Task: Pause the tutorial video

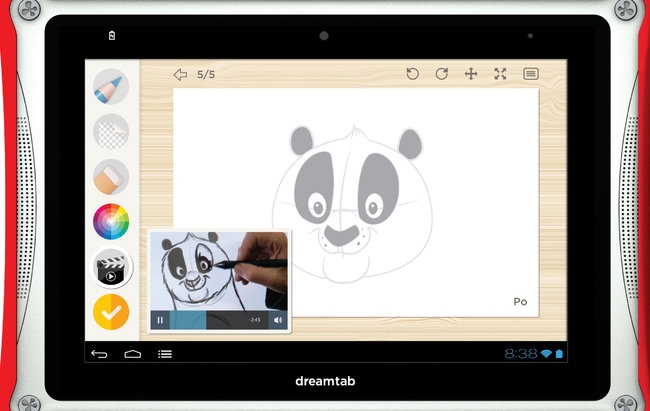Action: point(160,320)
